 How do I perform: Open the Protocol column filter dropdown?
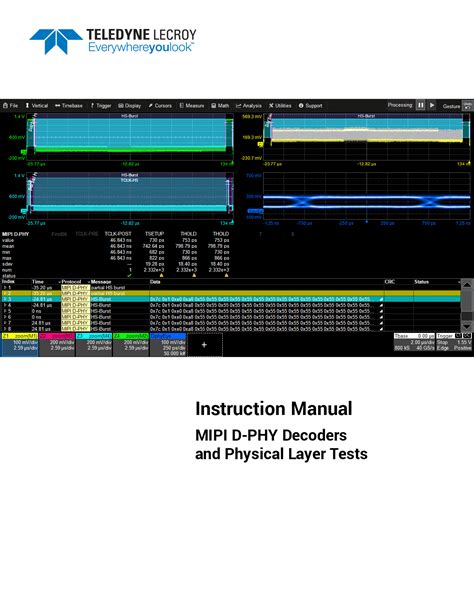click(x=60, y=282)
